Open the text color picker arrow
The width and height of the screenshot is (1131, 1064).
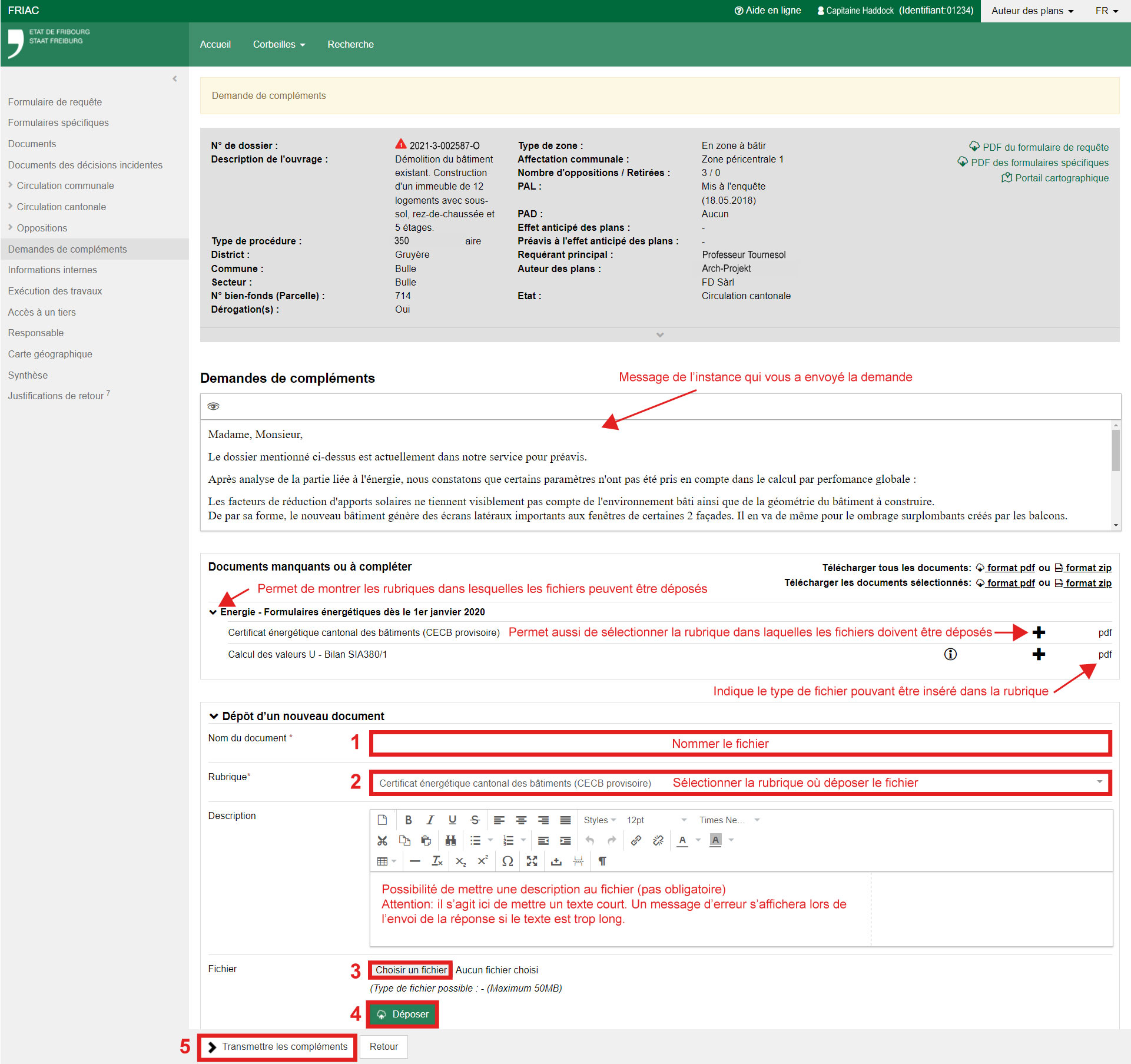698,840
